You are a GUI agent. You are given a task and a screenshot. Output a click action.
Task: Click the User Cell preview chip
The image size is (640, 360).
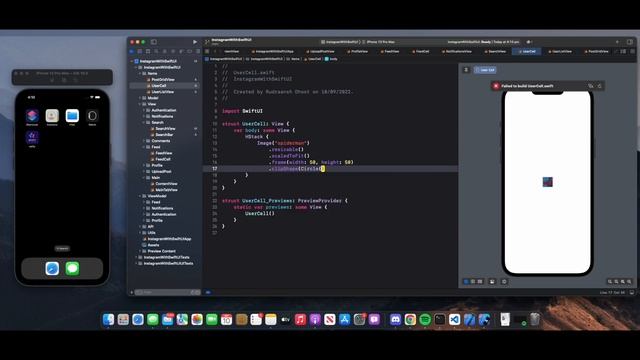pos(485,70)
